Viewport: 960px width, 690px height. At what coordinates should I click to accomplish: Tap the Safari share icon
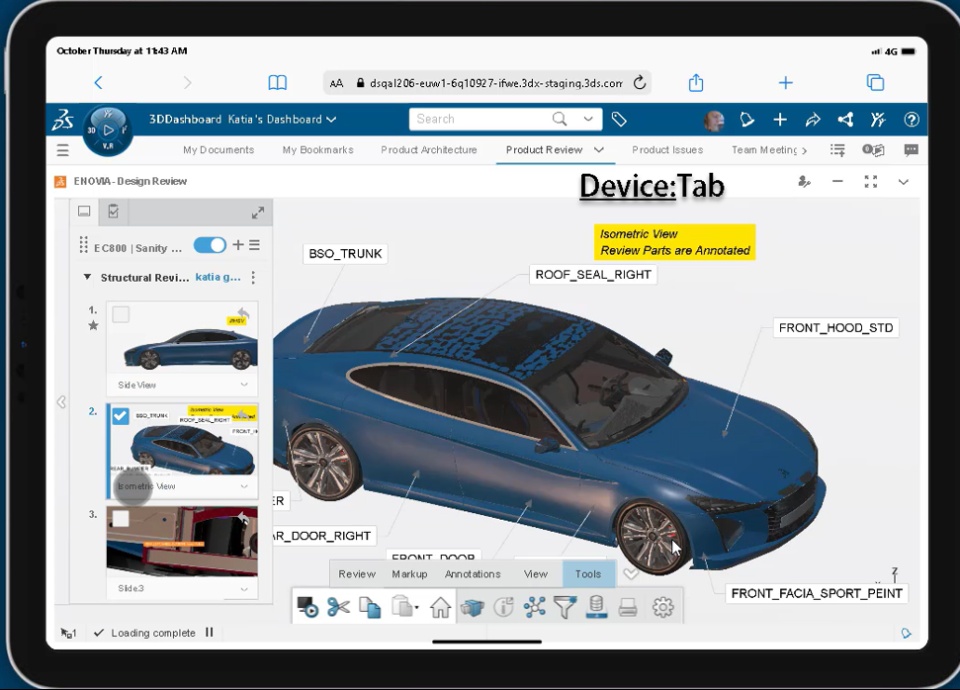696,83
